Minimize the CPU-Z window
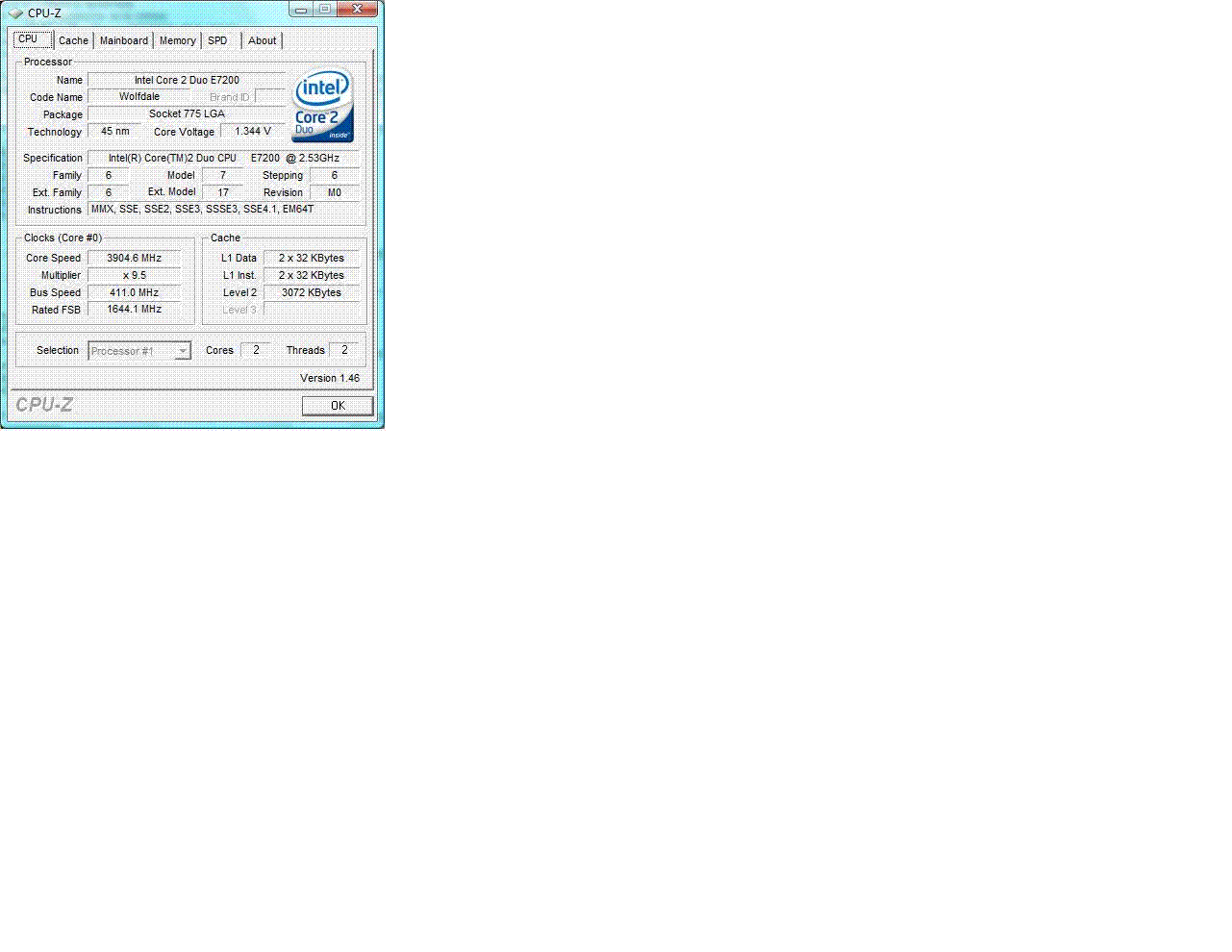The height and width of the screenshot is (952, 1232). click(x=301, y=10)
